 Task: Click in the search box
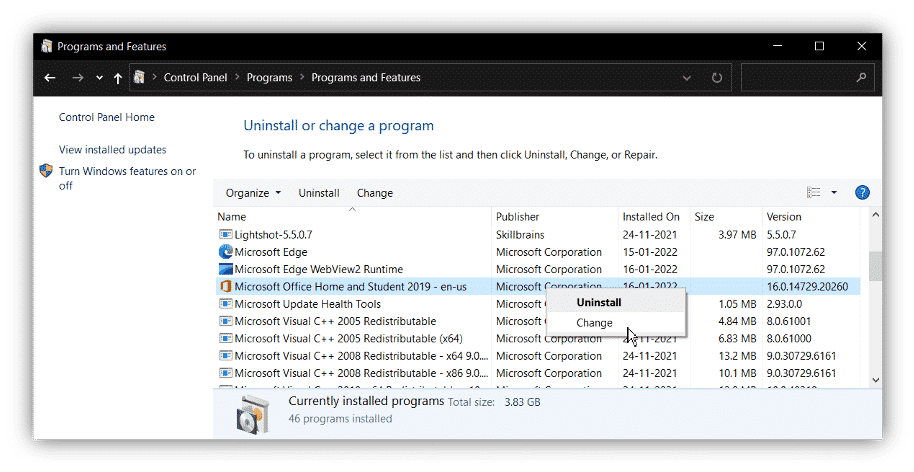pos(807,78)
